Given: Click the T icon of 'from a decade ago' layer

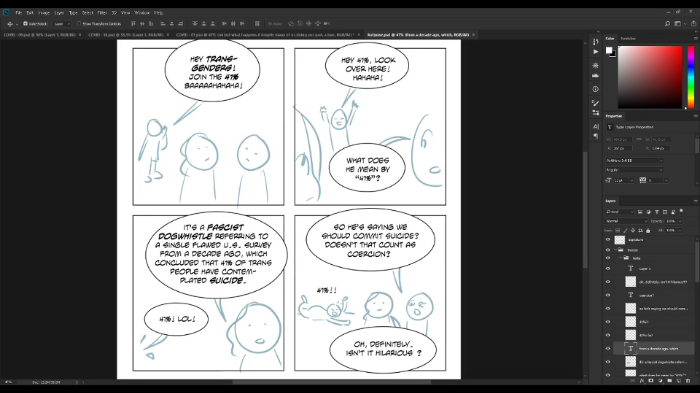Looking at the screenshot, I should tap(630, 348).
